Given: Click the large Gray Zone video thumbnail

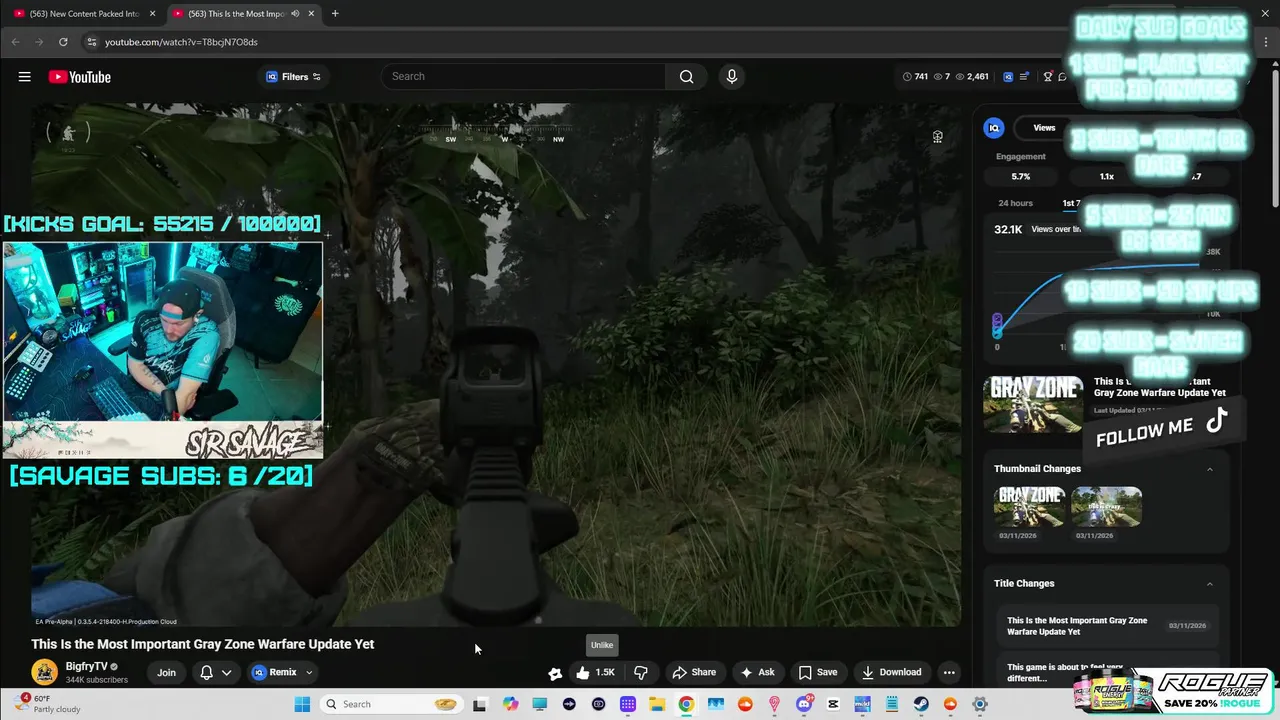Looking at the screenshot, I should (1033, 403).
